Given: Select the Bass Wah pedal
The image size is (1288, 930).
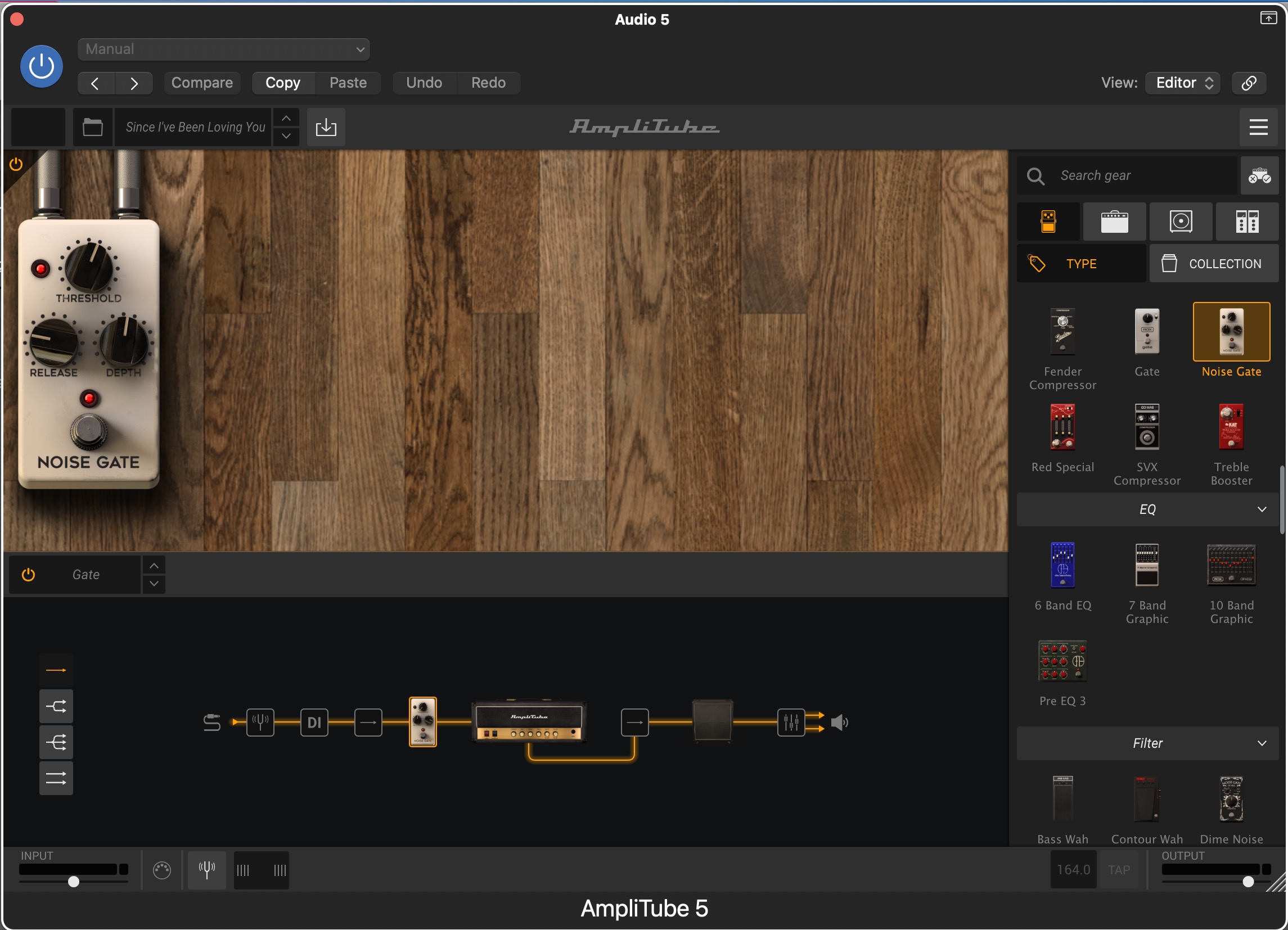Looking at the screenshot, I should [1063, 809].
